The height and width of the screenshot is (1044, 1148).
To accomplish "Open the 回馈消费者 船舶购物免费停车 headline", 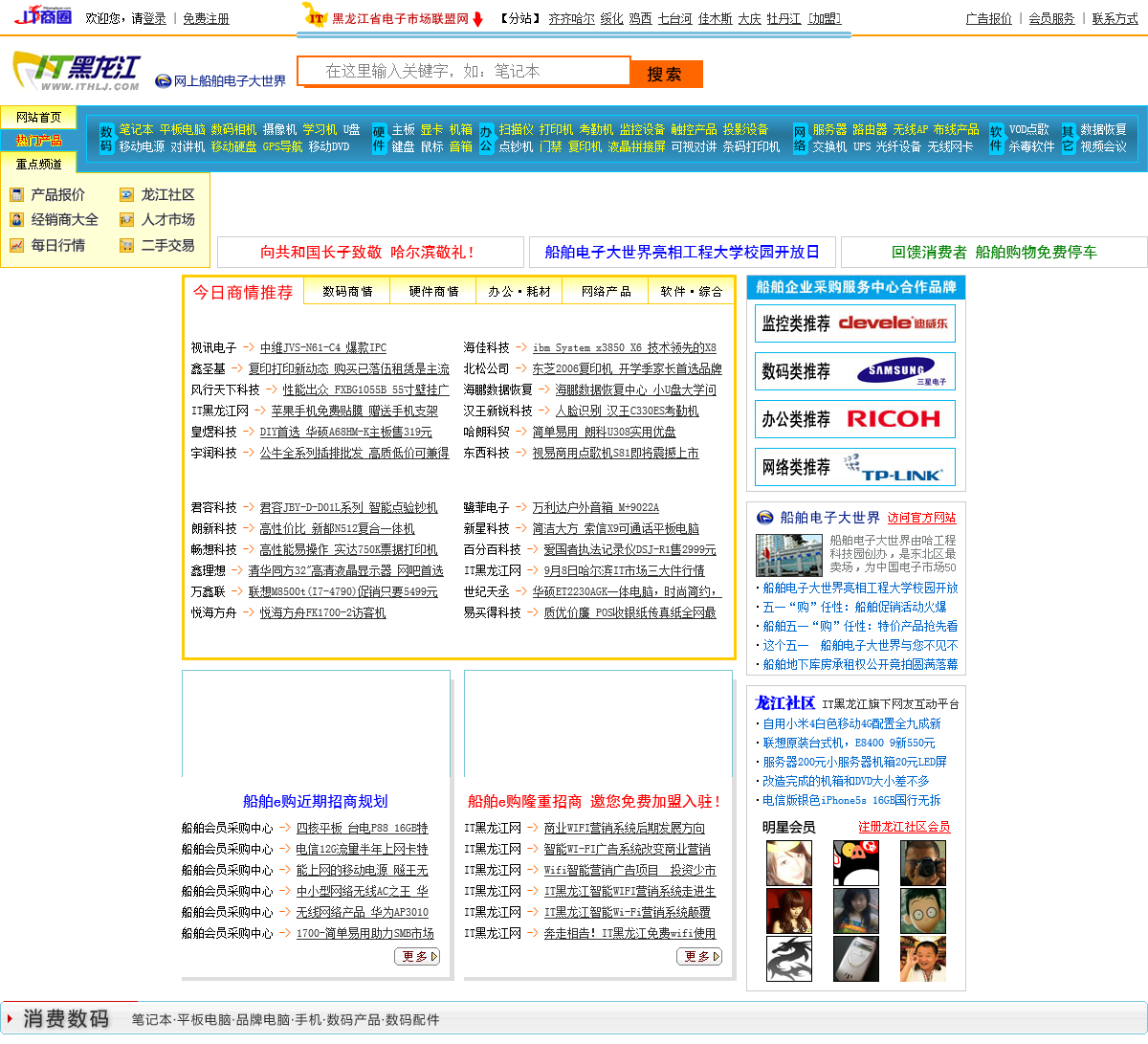I will tap(994, 252).
